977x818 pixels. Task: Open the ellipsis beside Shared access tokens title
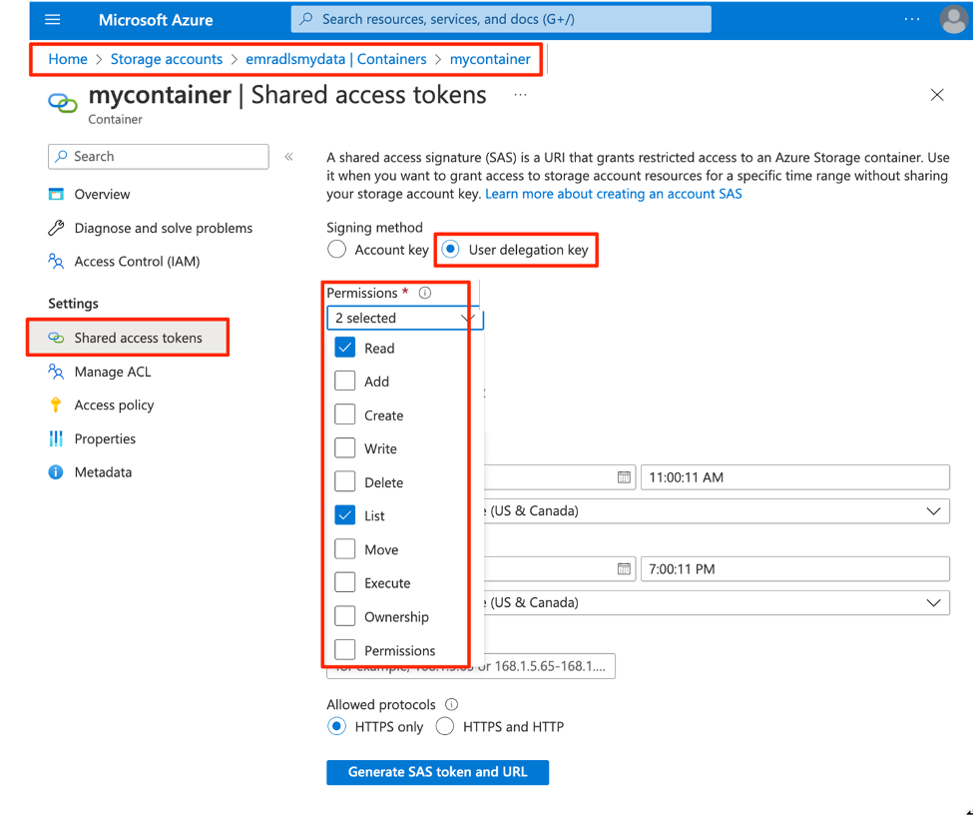tap(520, 95)
